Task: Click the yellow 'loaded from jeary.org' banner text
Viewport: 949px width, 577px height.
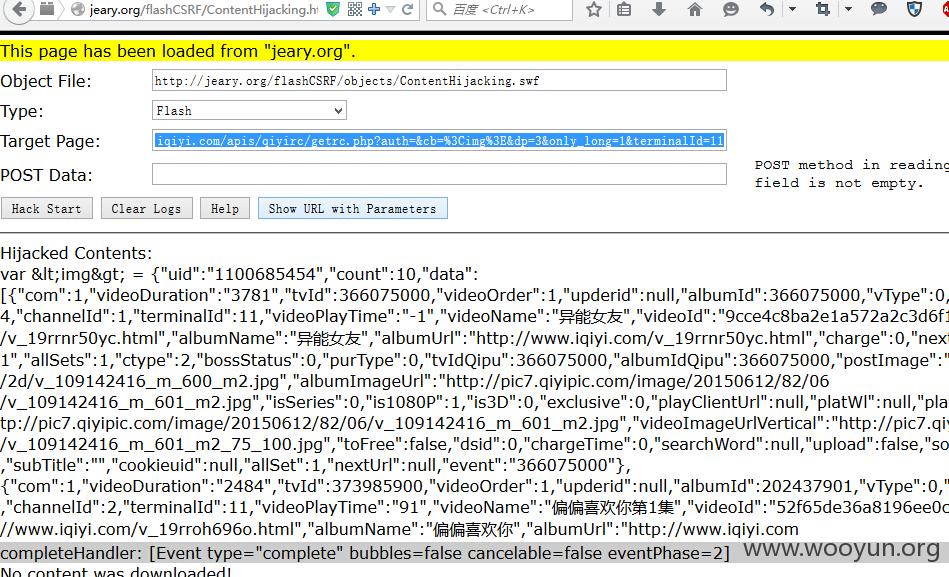Action: click(178, 51)
